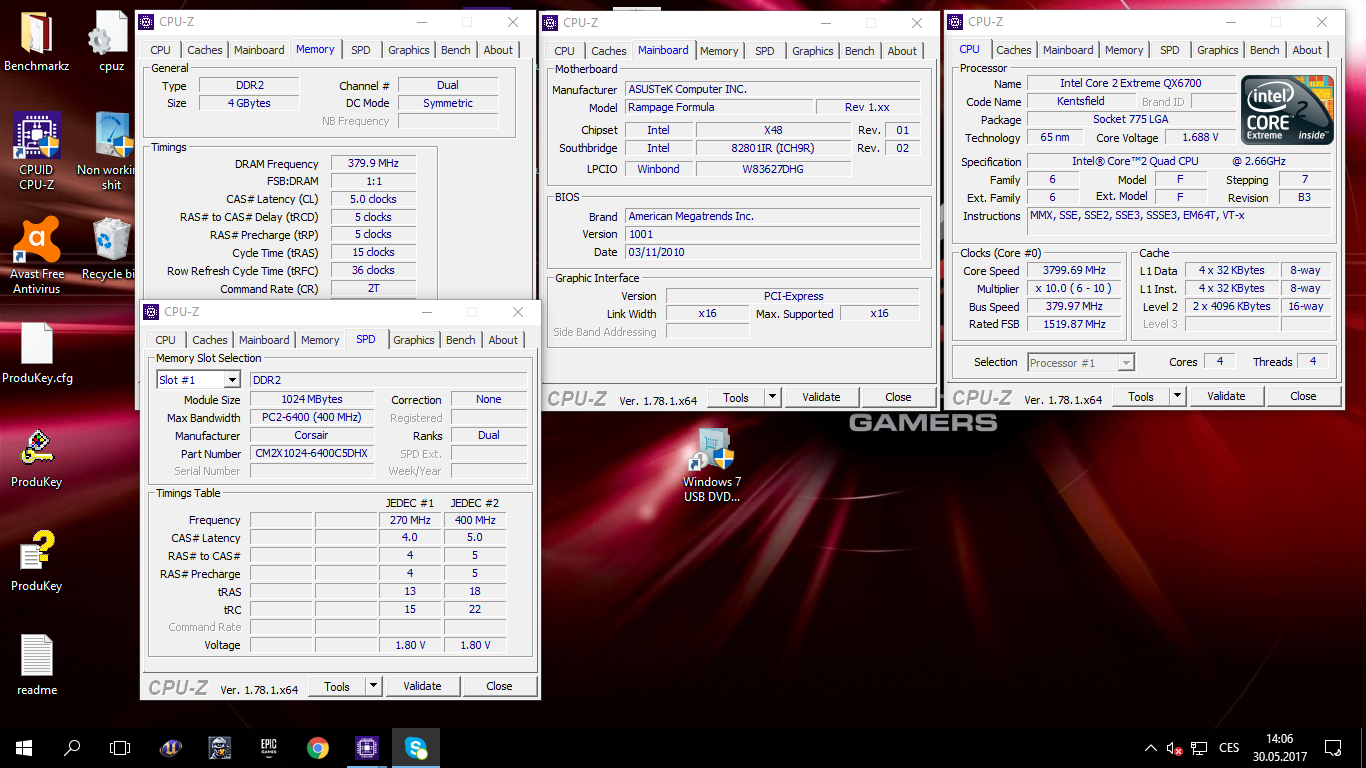
Task: Click Validate in the CPU window
Action: [x=1226, y=396]
